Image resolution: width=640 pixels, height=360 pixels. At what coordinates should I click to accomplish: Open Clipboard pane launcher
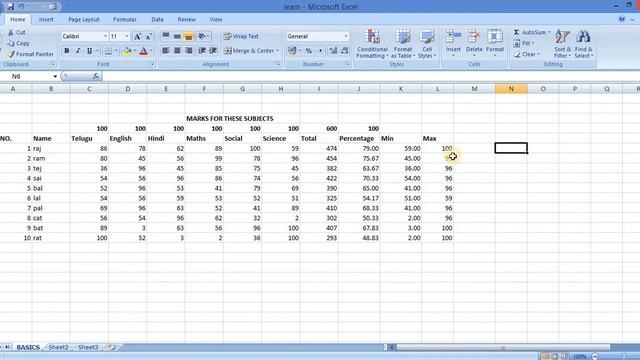coord(53,64)
